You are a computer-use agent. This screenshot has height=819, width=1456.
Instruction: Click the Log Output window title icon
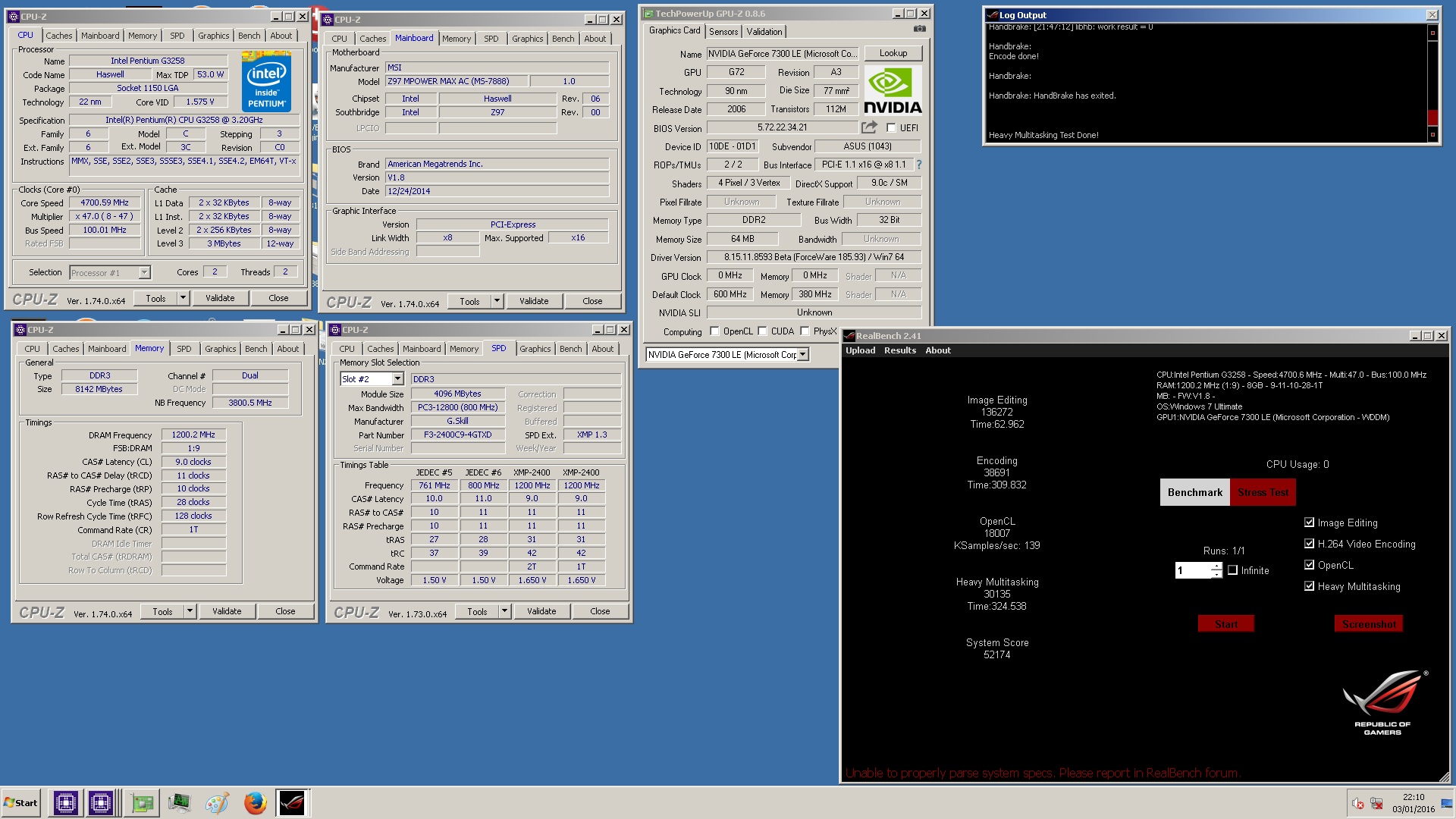click(992, 15)
